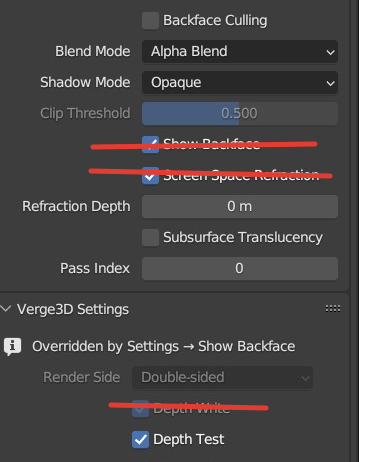Image resolution: width=386 pixels, height=462 pixels.
Task: Toggle the Depth Test checkbox off
Action: point(140,440)
